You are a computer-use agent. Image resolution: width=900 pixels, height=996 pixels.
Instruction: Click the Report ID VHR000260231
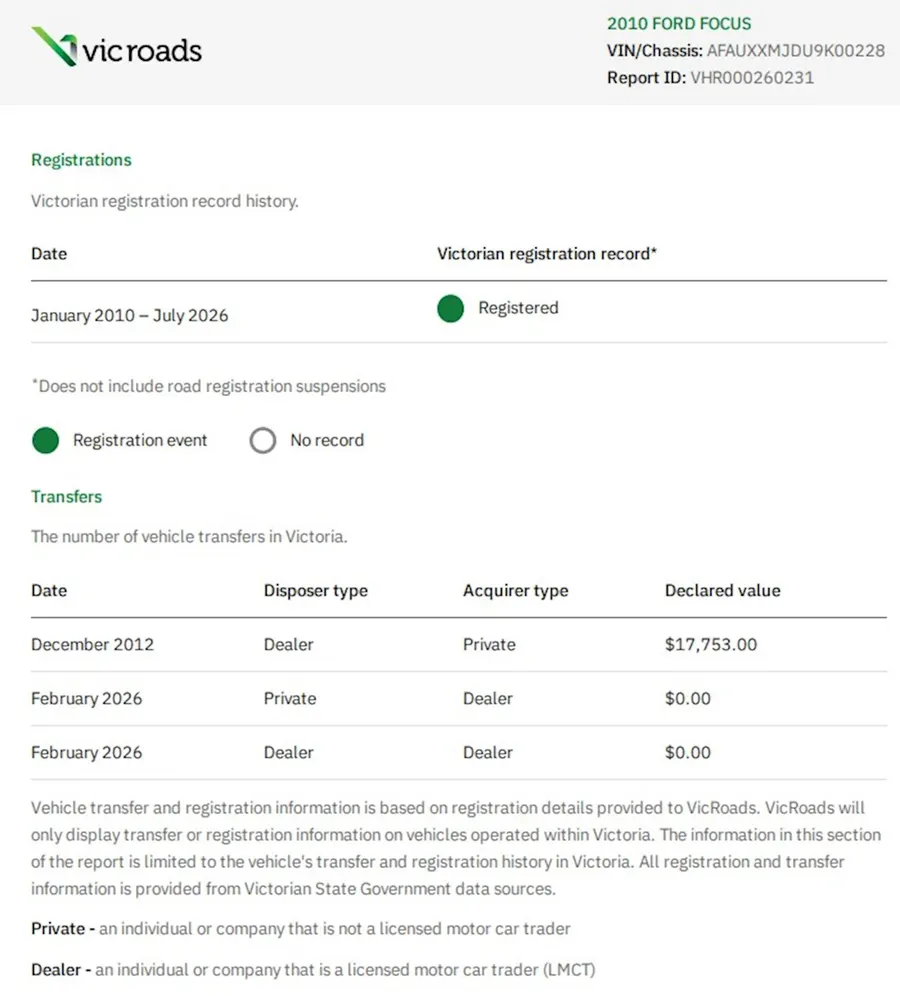pyautogui.click(x=752, y=77)
